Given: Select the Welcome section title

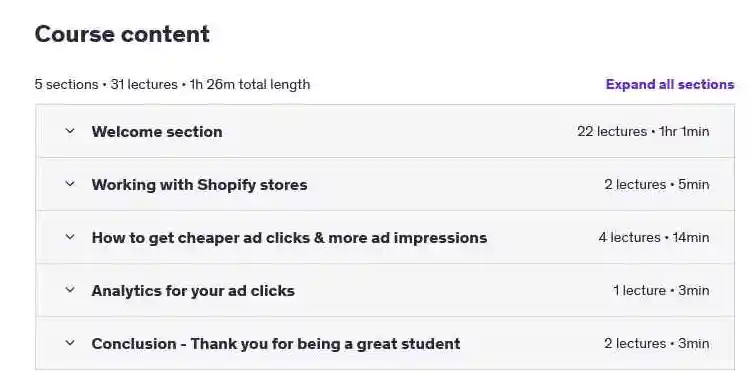Looking at the screenshot, I should 157,132.
